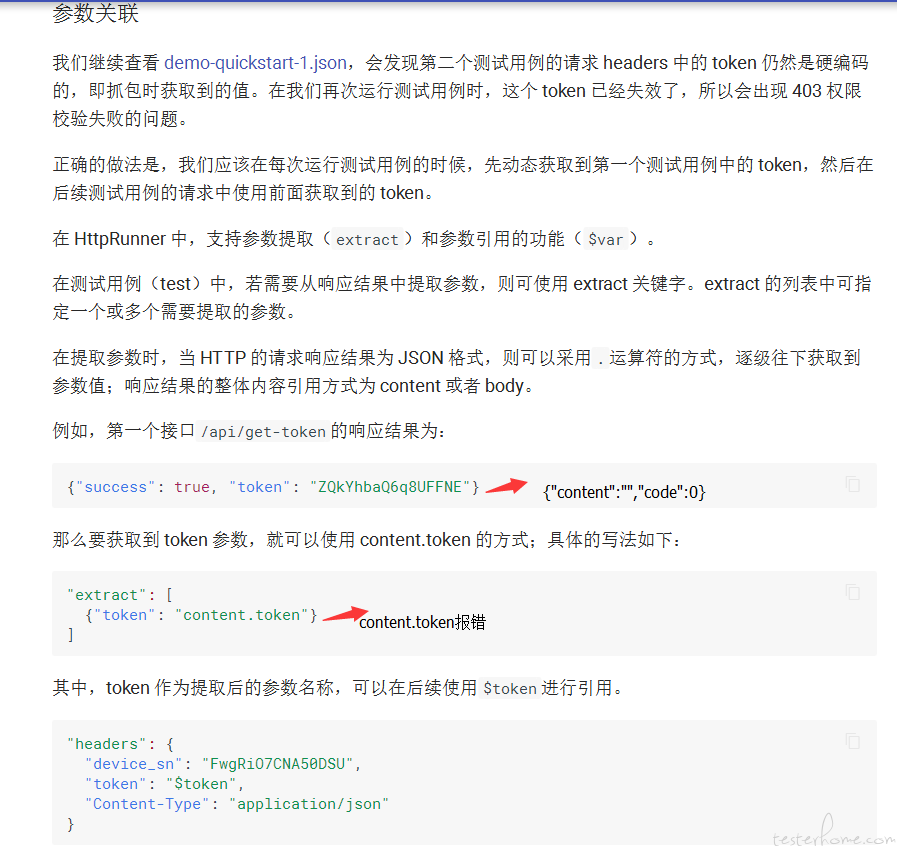Viewport: 897px width, 858px height.
Task: Click the paragraph starting 在 HttpRunner 中
Action: 354,239
